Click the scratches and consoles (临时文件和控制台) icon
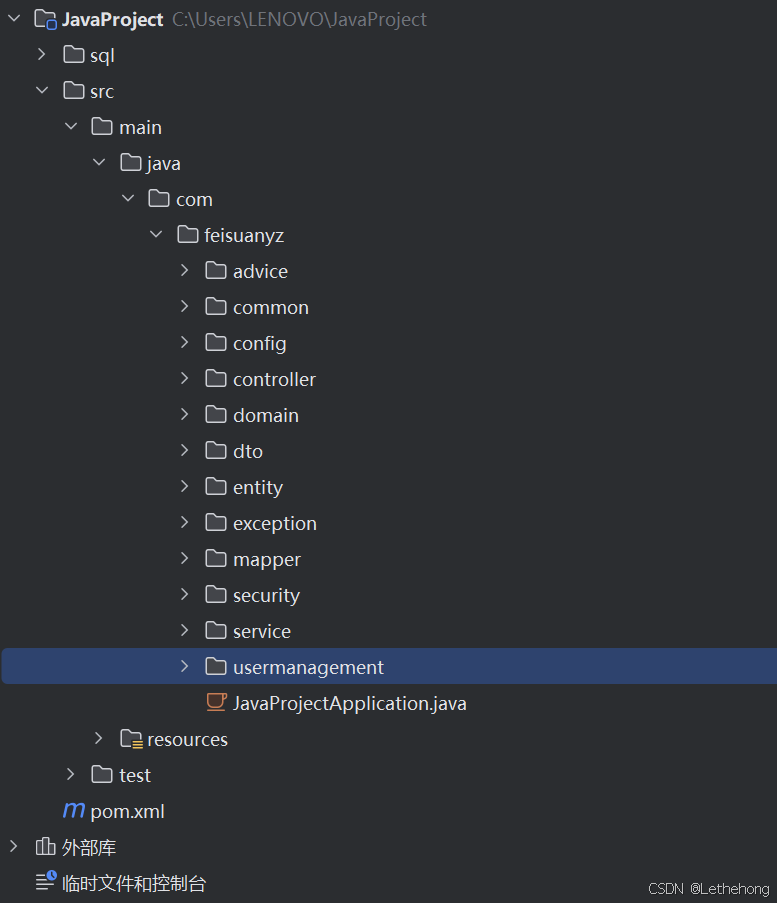The height and width of the screenshot is (903, 777). (45, 883)
